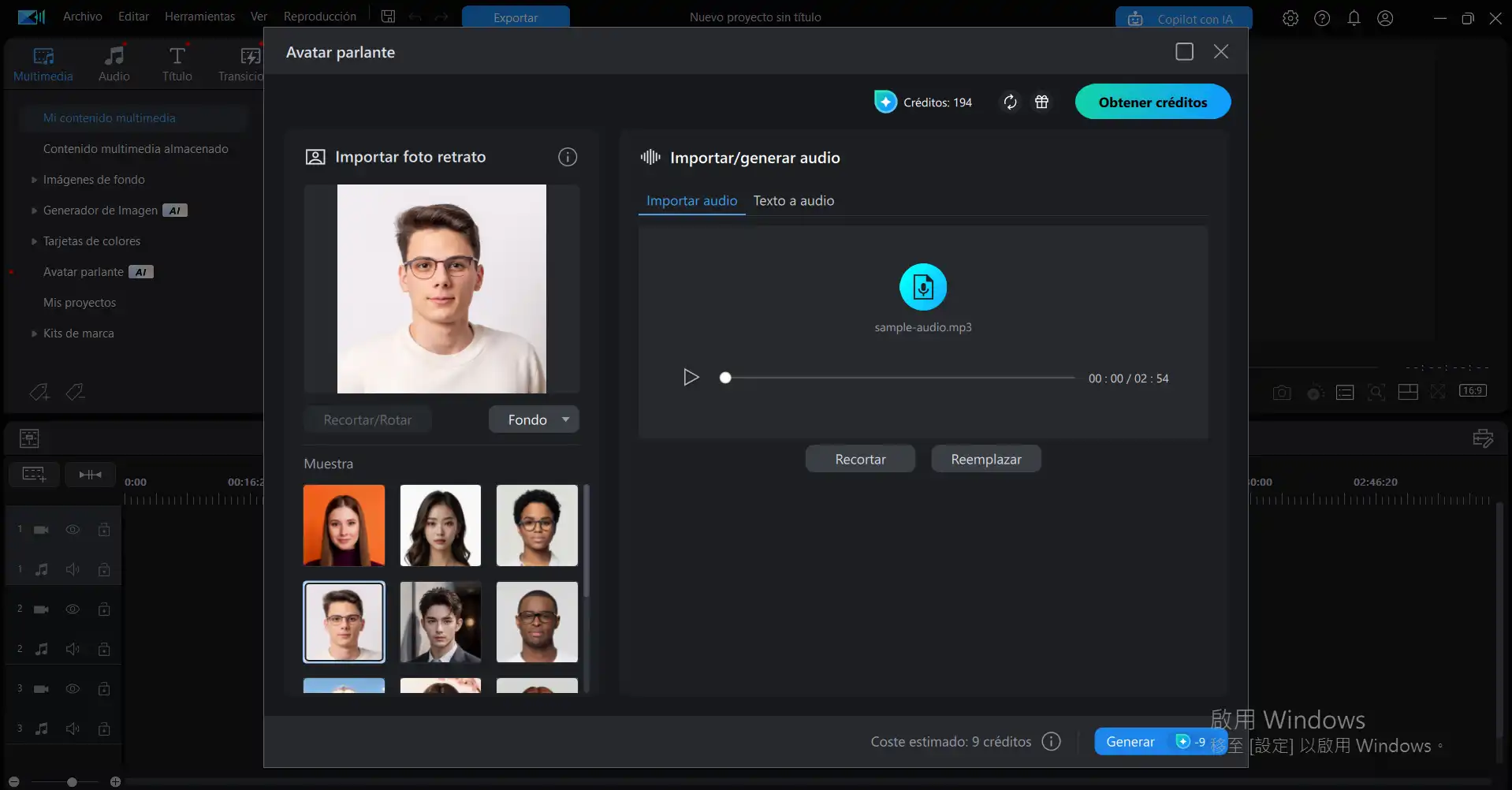
Task: Take a snapshot with the camera icon
Action: pyautogui.click(x=1283, y=392)
